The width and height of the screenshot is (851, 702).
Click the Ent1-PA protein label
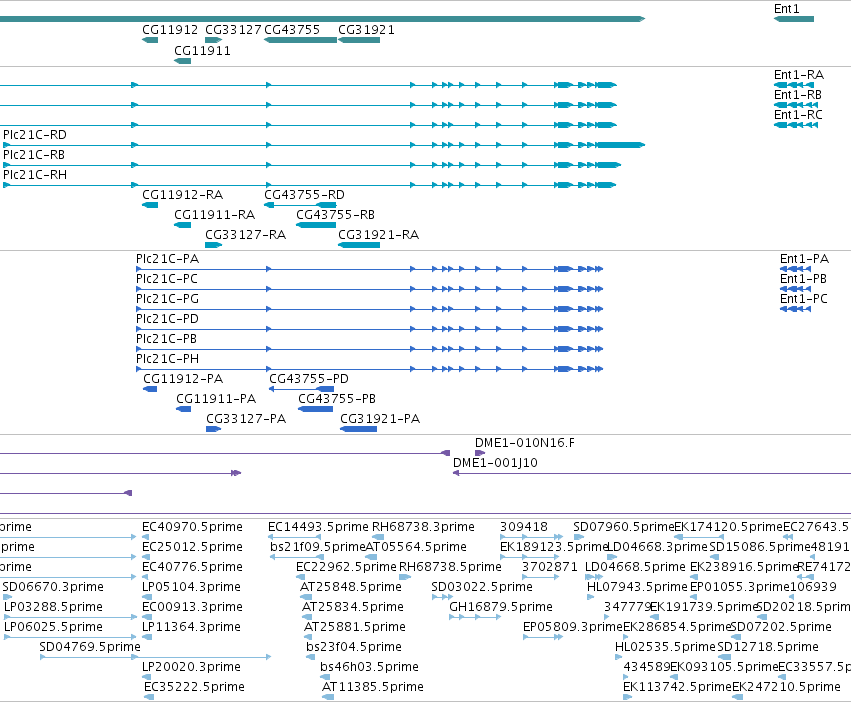tap(804, 259)
